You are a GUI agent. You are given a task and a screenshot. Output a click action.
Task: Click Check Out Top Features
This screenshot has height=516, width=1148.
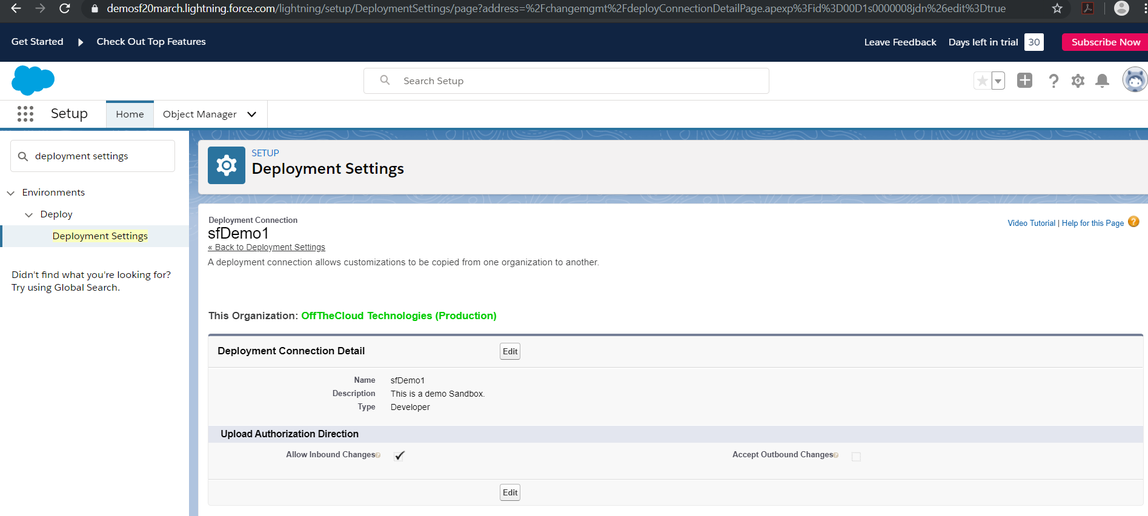coord(151,42)
